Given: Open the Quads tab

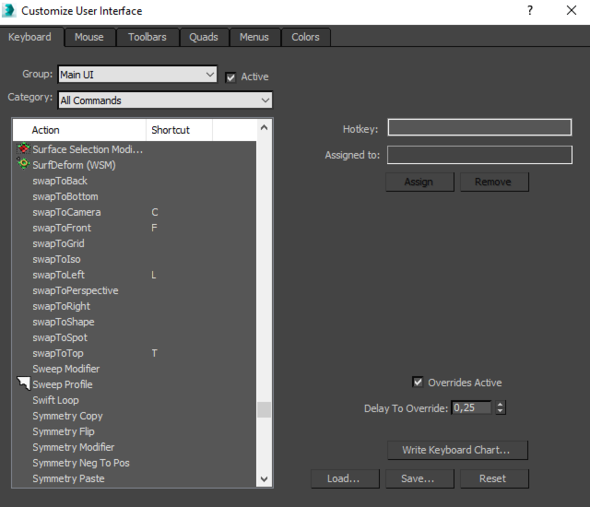Looking at the screenshot, I should click(204, 37).
